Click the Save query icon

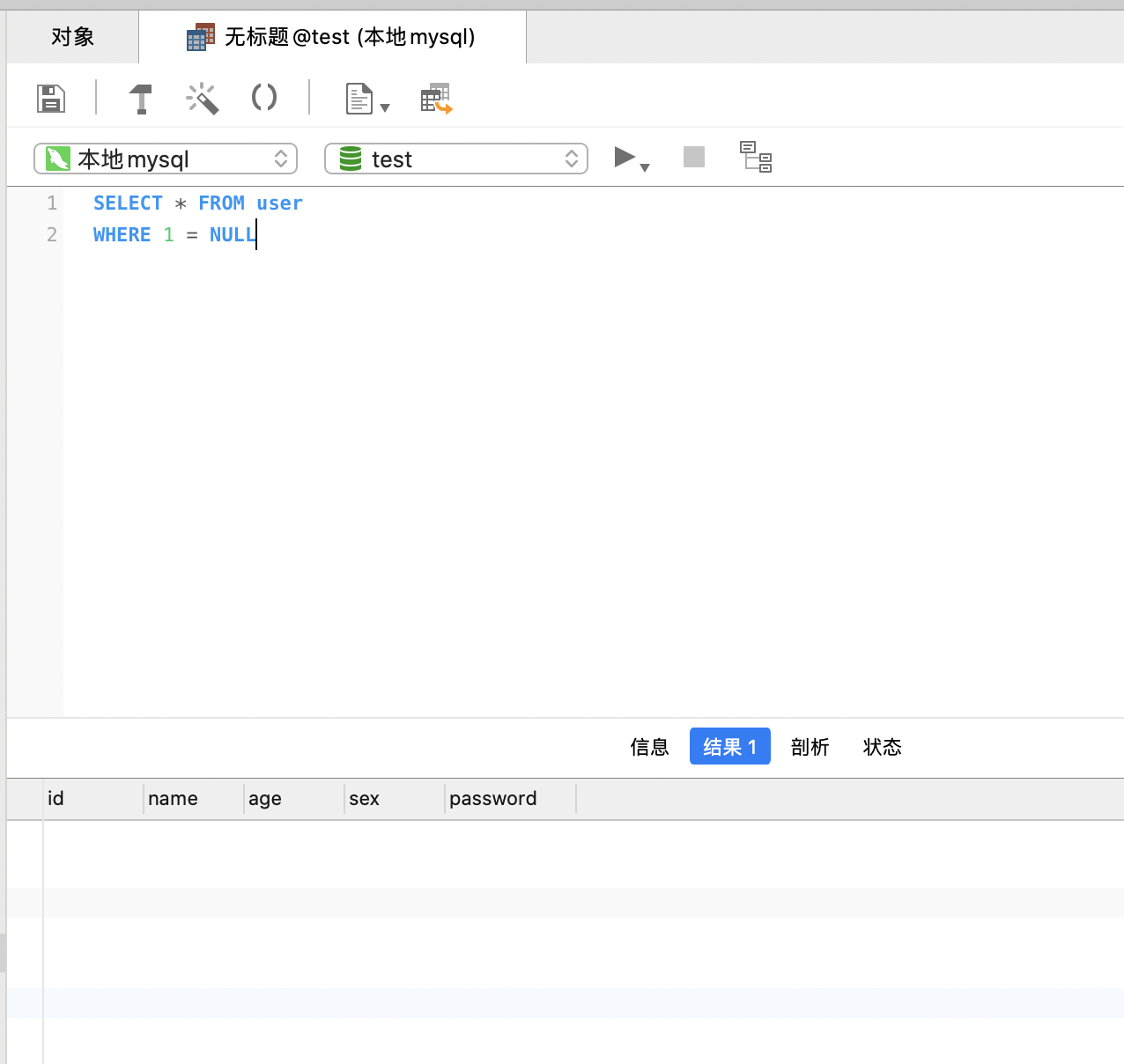click(x=51, y=98)
